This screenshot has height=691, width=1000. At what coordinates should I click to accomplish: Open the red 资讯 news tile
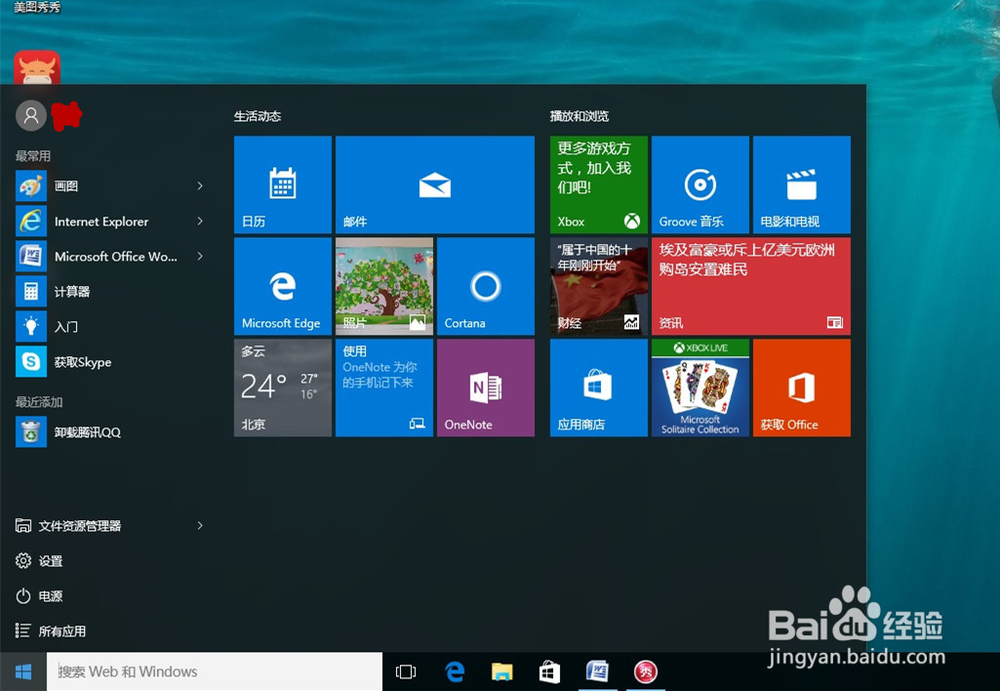(x=751, y=286)
